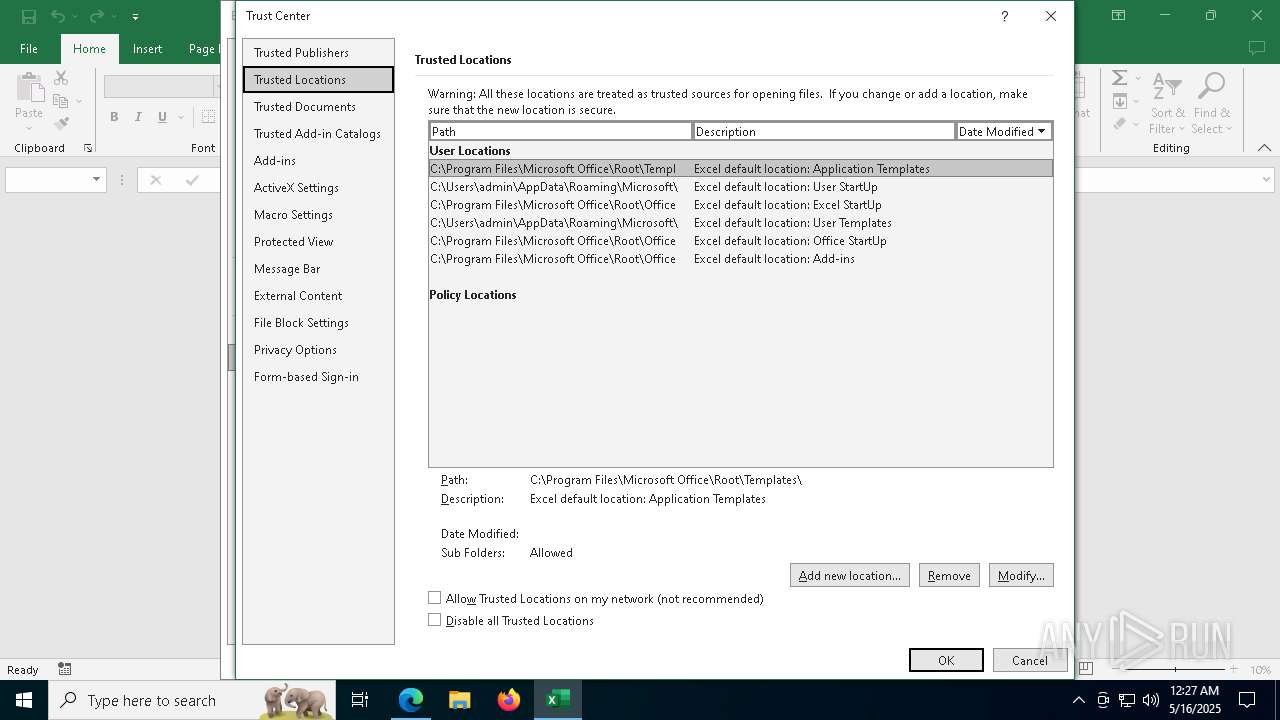Click the Undo arrow in Quick Access toolbar

[x=58, y=16]
